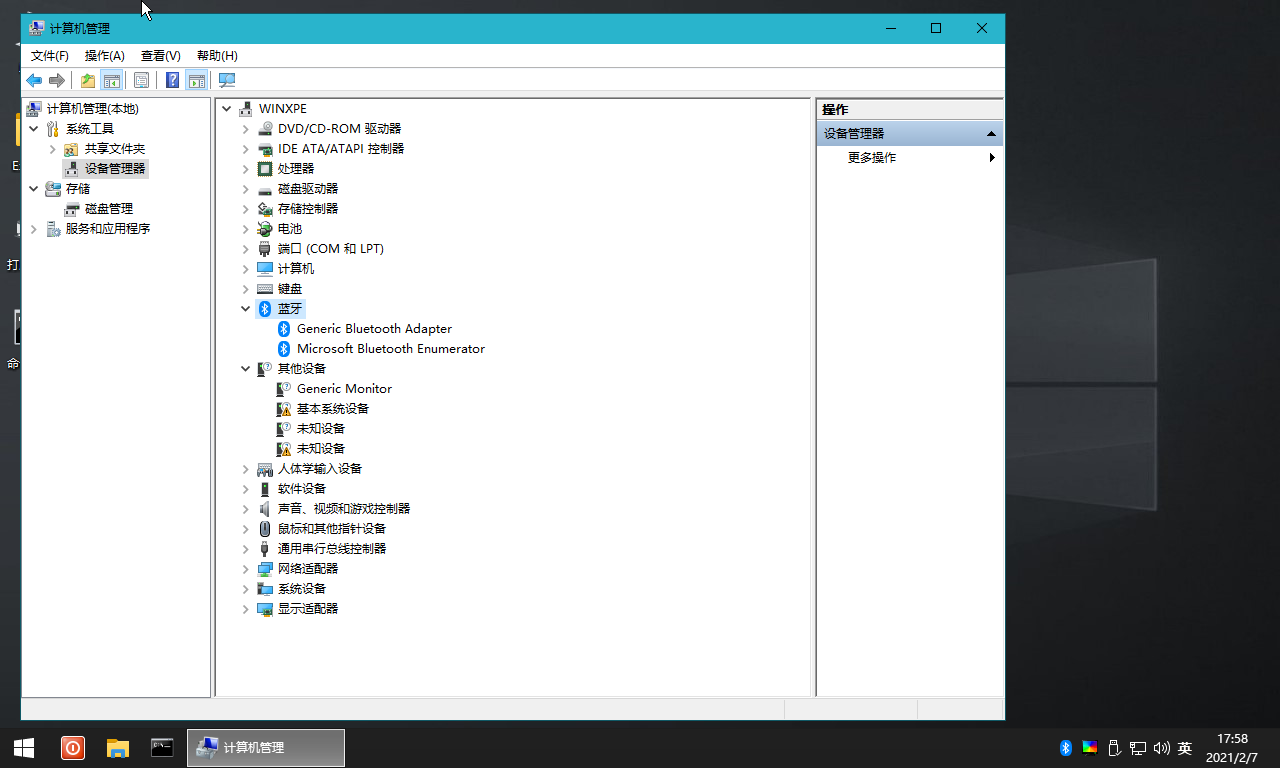Expand the 通用串行总线控制器 node

tap(246, 549)
